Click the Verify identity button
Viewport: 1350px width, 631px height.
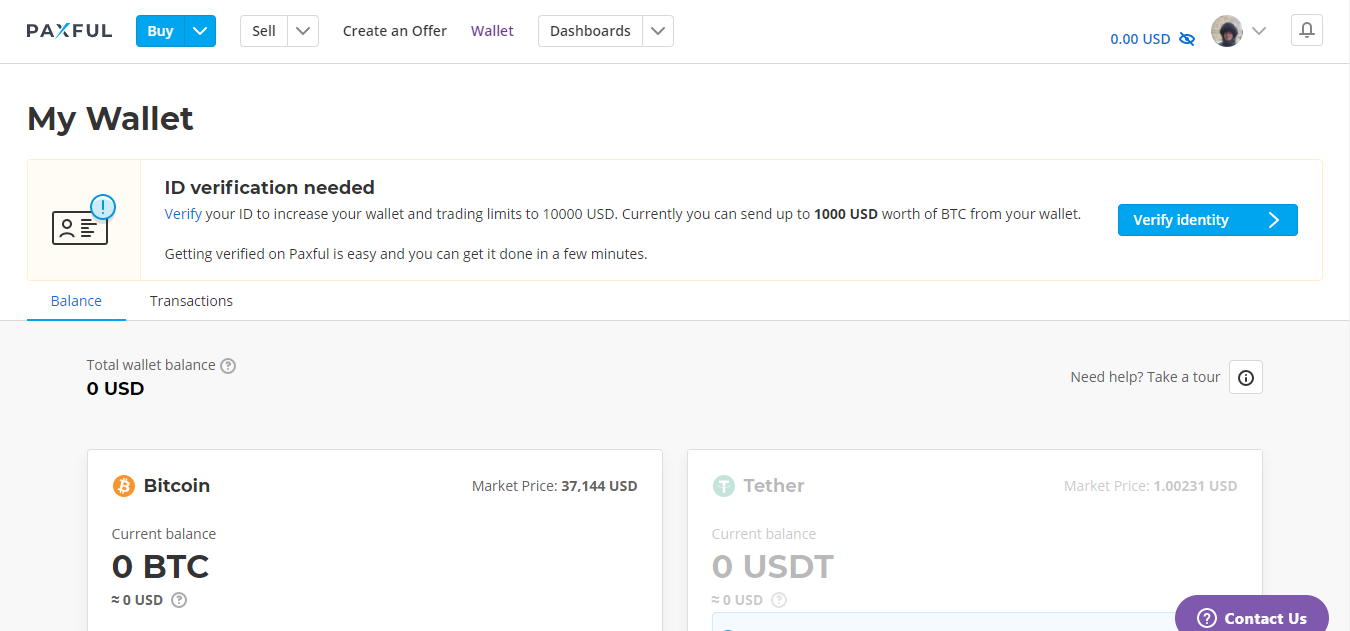pos(1207,220)
